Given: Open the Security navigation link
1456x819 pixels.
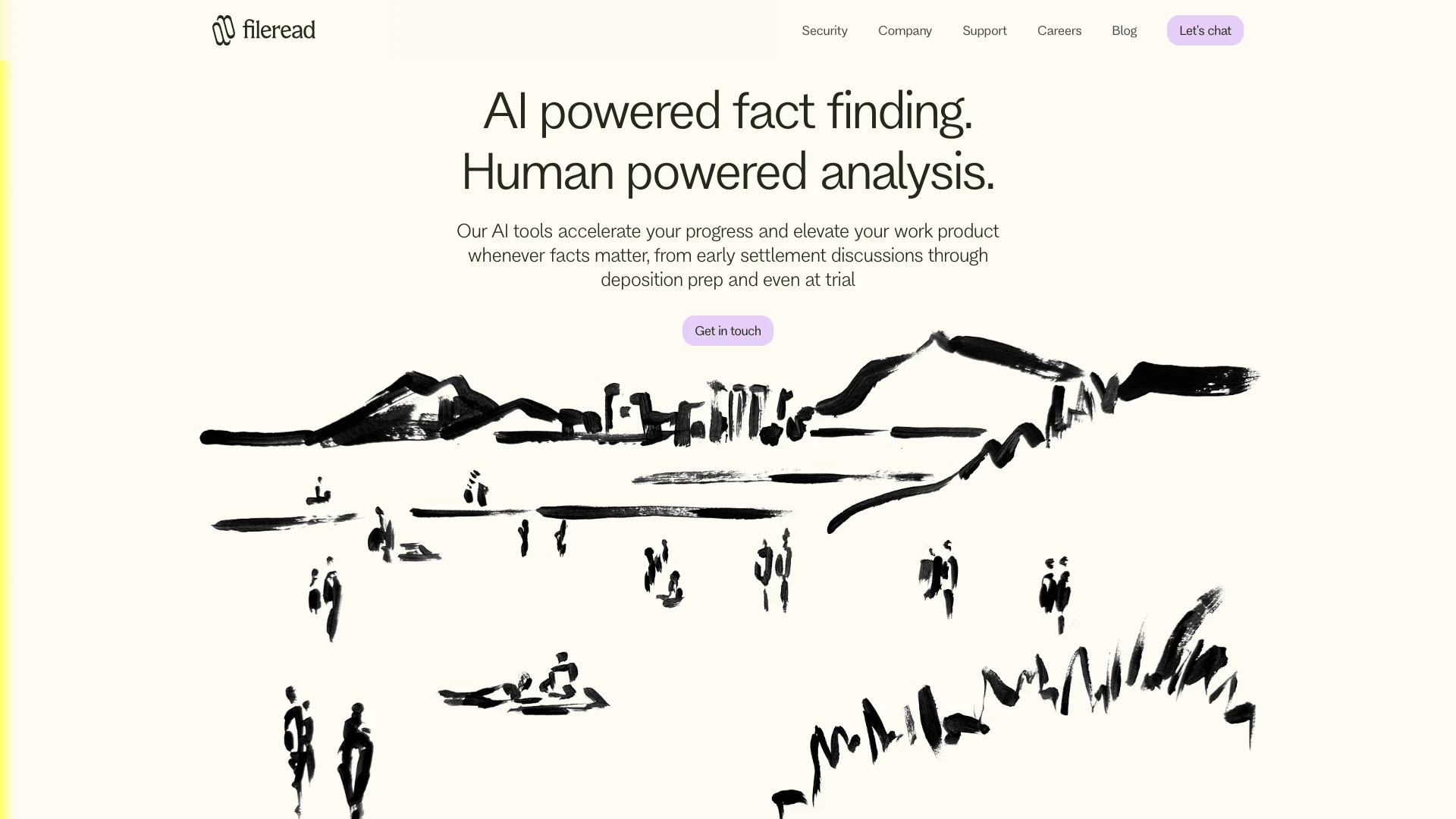Looking at the screenshot, I should (x=824, y=30).
